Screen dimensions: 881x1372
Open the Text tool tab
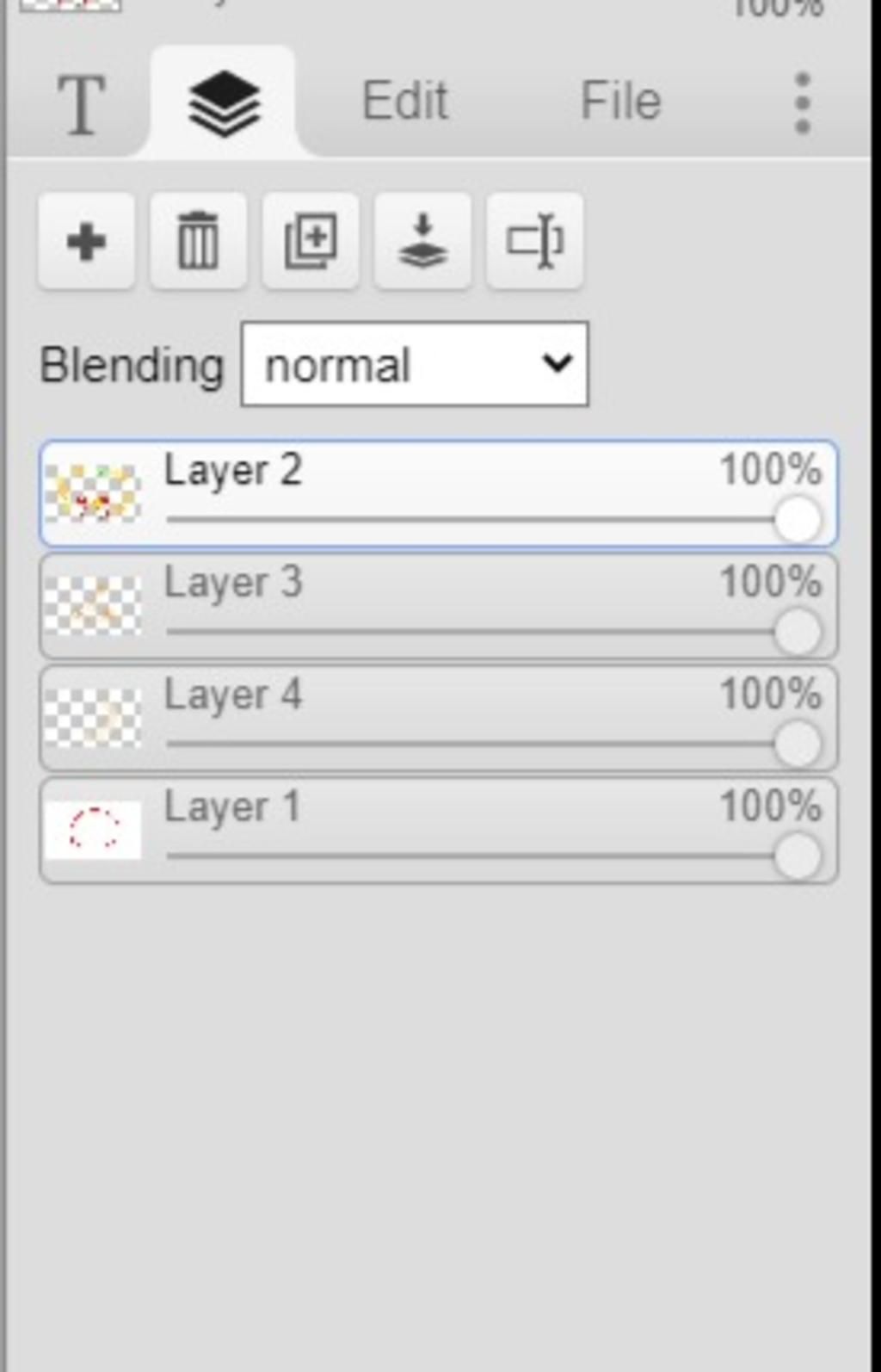pos(81,105)
